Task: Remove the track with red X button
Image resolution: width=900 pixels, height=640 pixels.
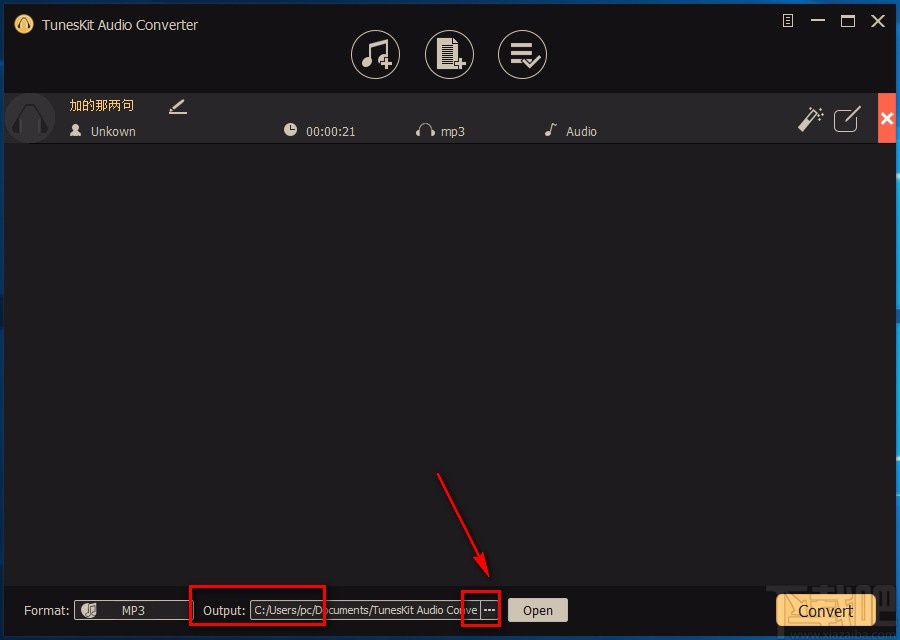Action: (x=887, y=118)
